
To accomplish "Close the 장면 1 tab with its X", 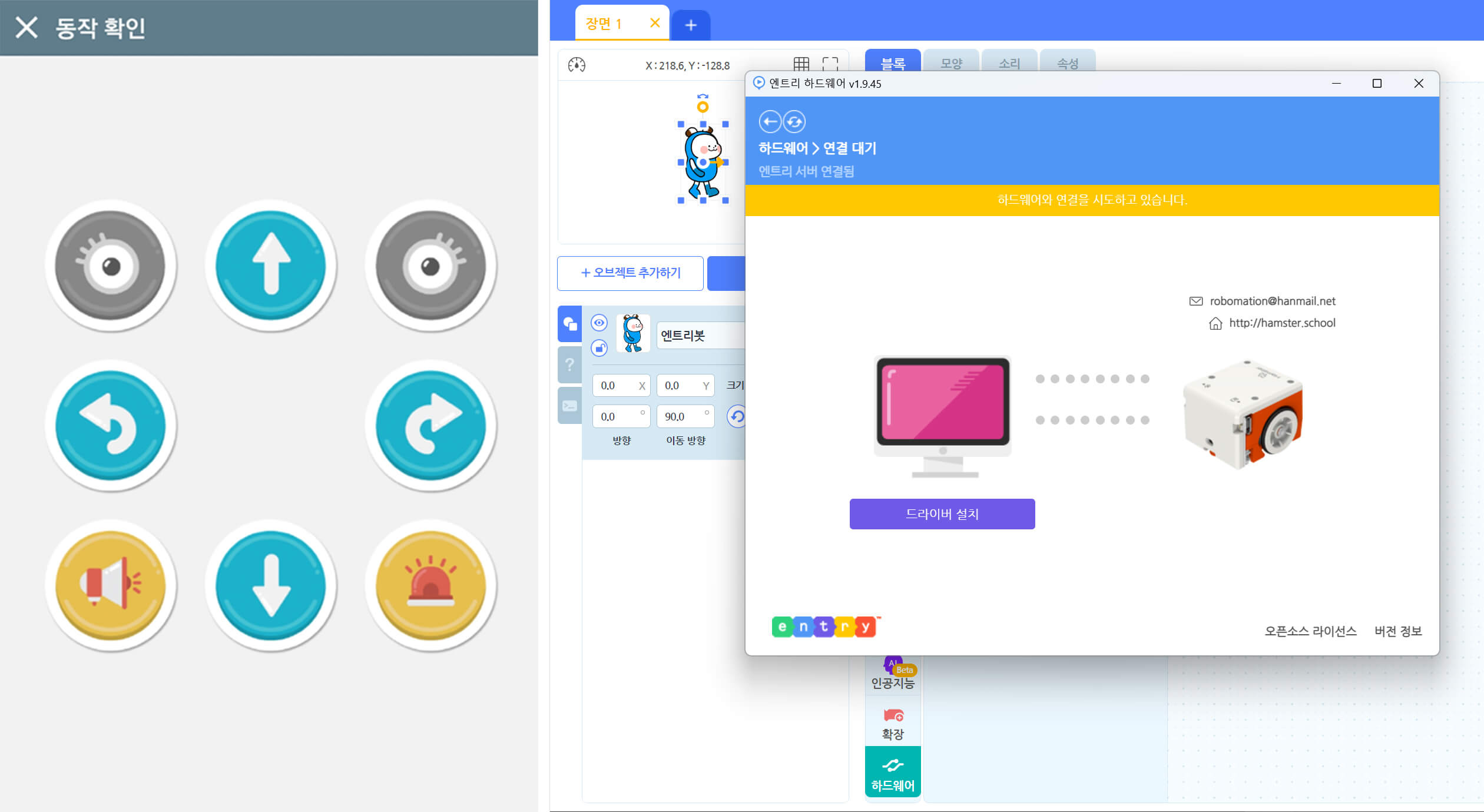I will coord(655,23).
